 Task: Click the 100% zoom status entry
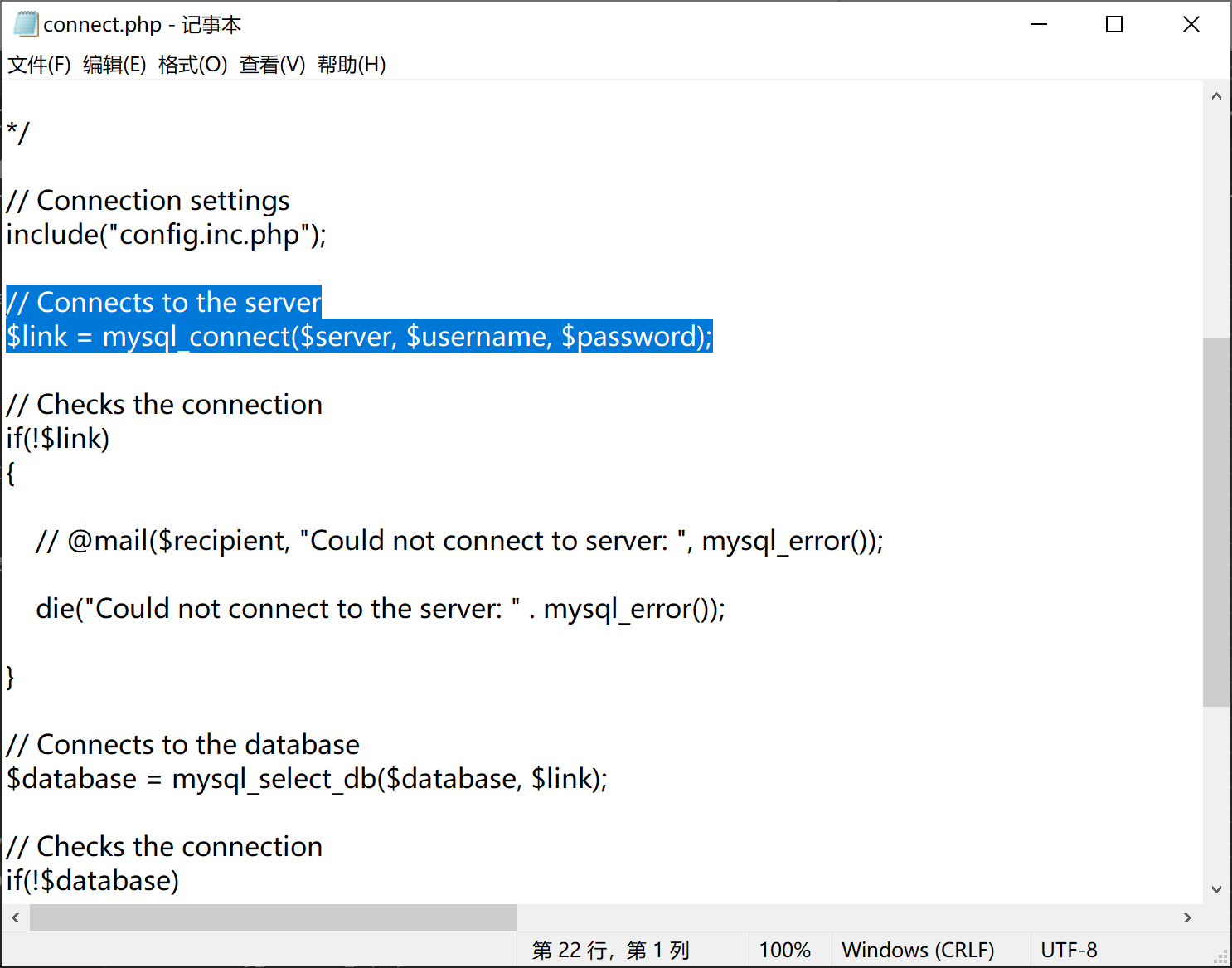(x=785, y=950)
